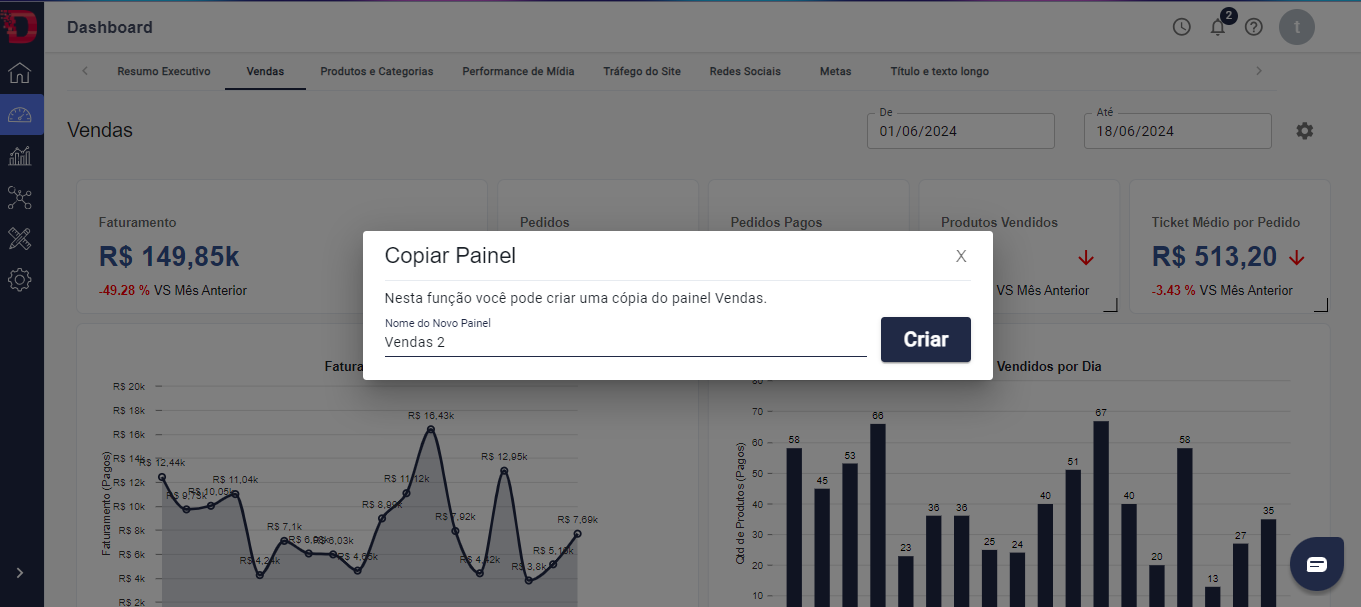Click the -49.28 % variation text
The image size is (1361, 607).
click(x=124, y=291)
